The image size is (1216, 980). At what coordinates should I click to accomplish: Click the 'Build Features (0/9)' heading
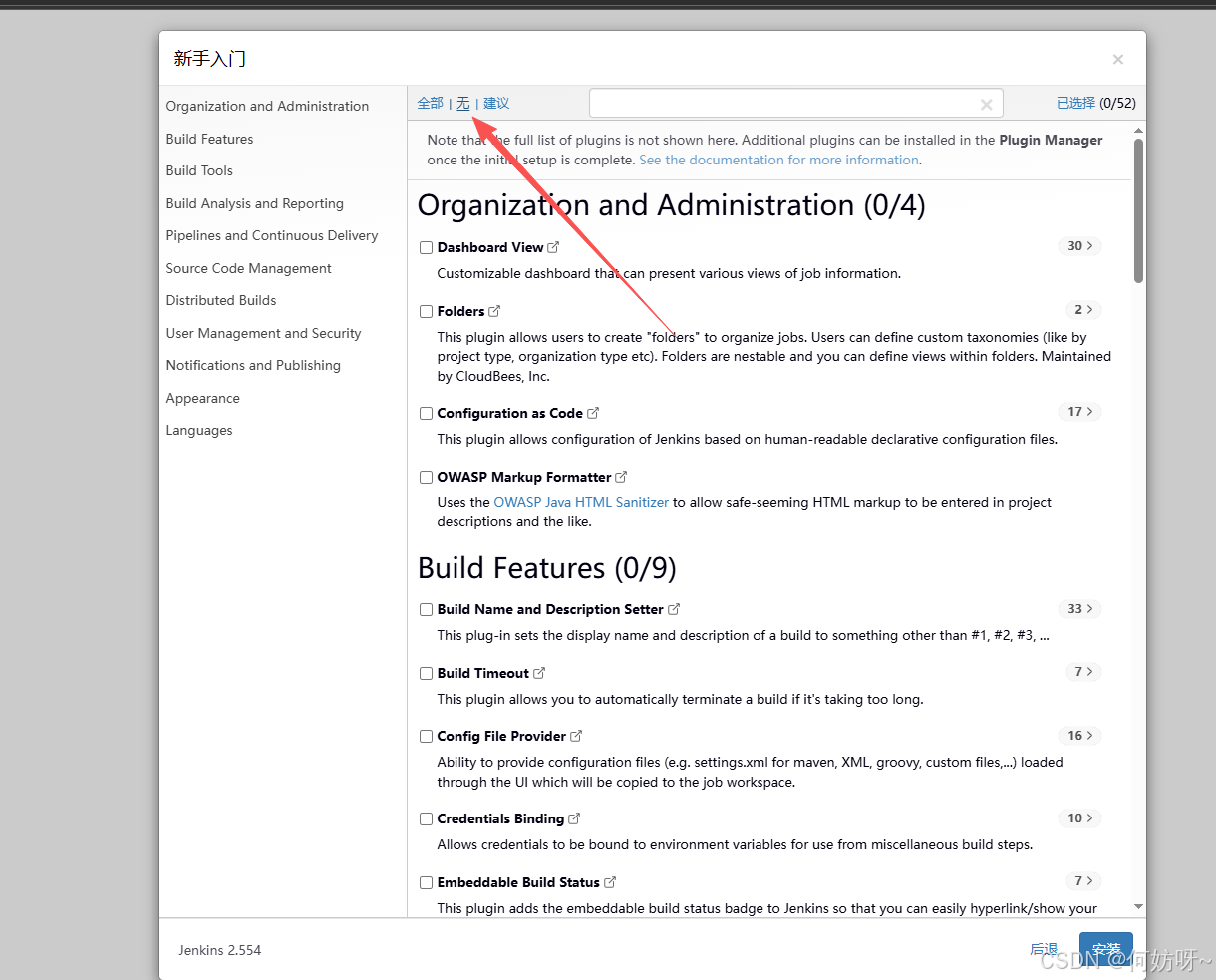pyautogui.click(x=547, y=568)
